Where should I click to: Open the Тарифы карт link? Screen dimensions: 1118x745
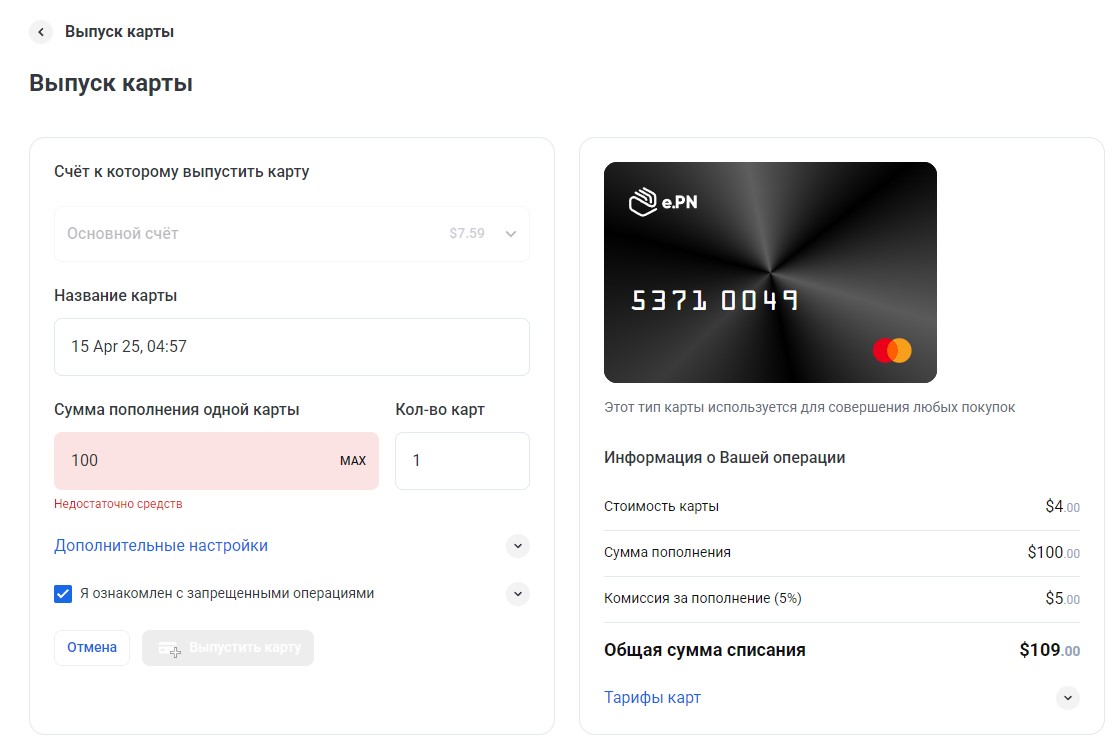tap(652, 698)
